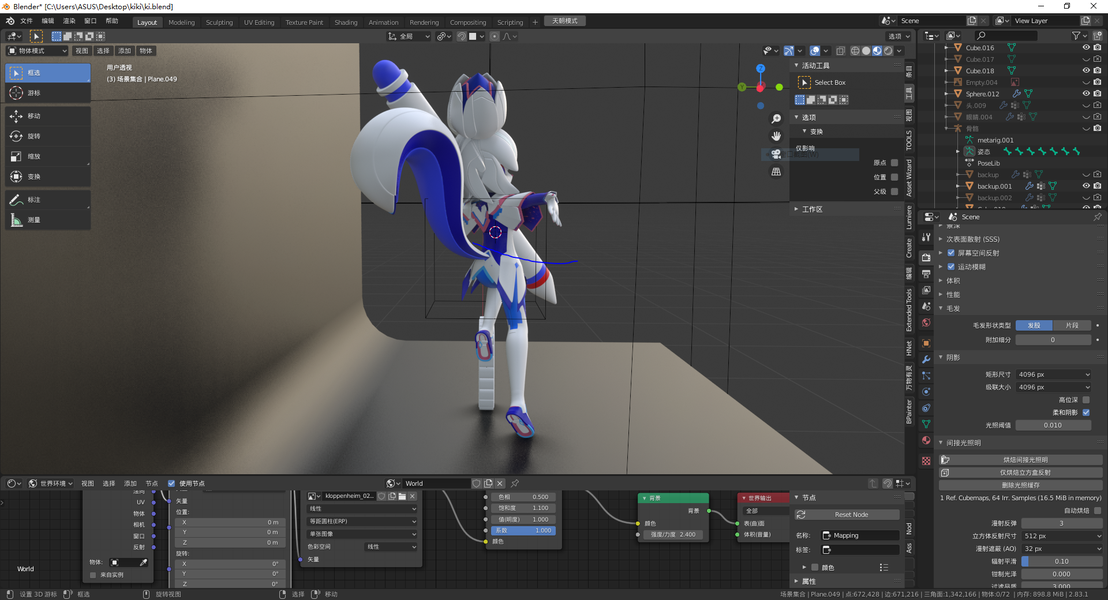Toggle camera view icon in viewport
The image size is (1108, 600).
(776, 153)
